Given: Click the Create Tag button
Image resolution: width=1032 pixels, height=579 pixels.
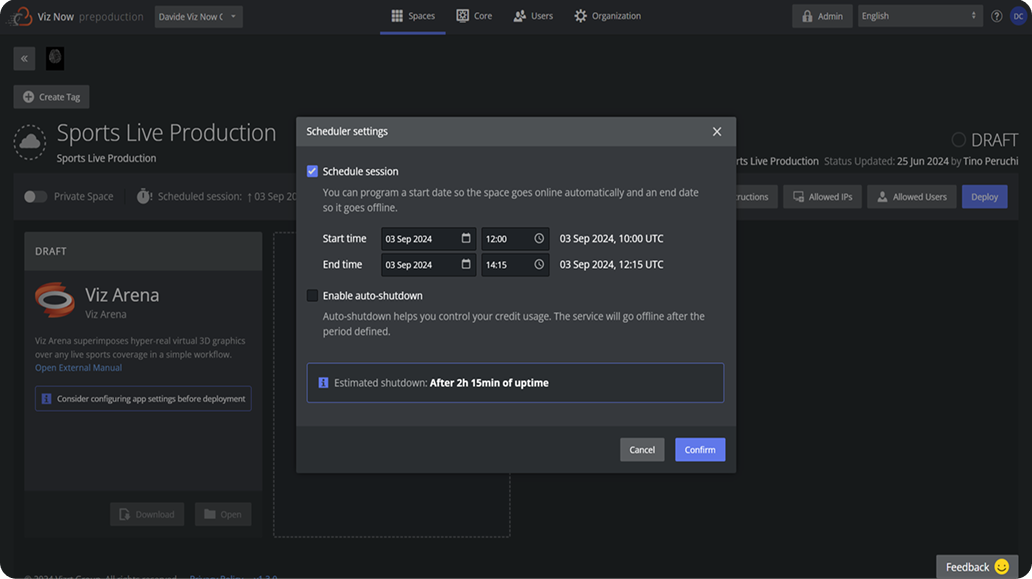Looking at the screenshot, I should (x=51, y=97).
